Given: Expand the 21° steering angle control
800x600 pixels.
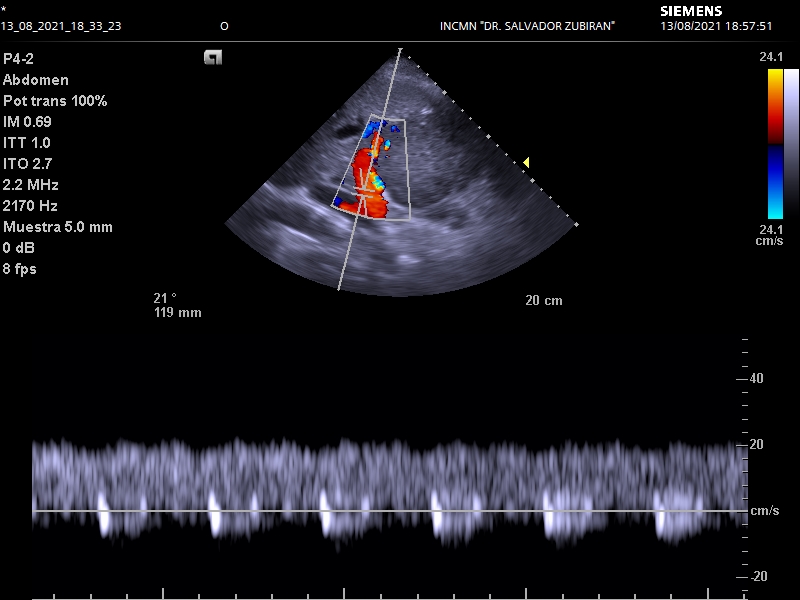Looking at the screenshot, I should pyautogui.click(x=163, y=297).
